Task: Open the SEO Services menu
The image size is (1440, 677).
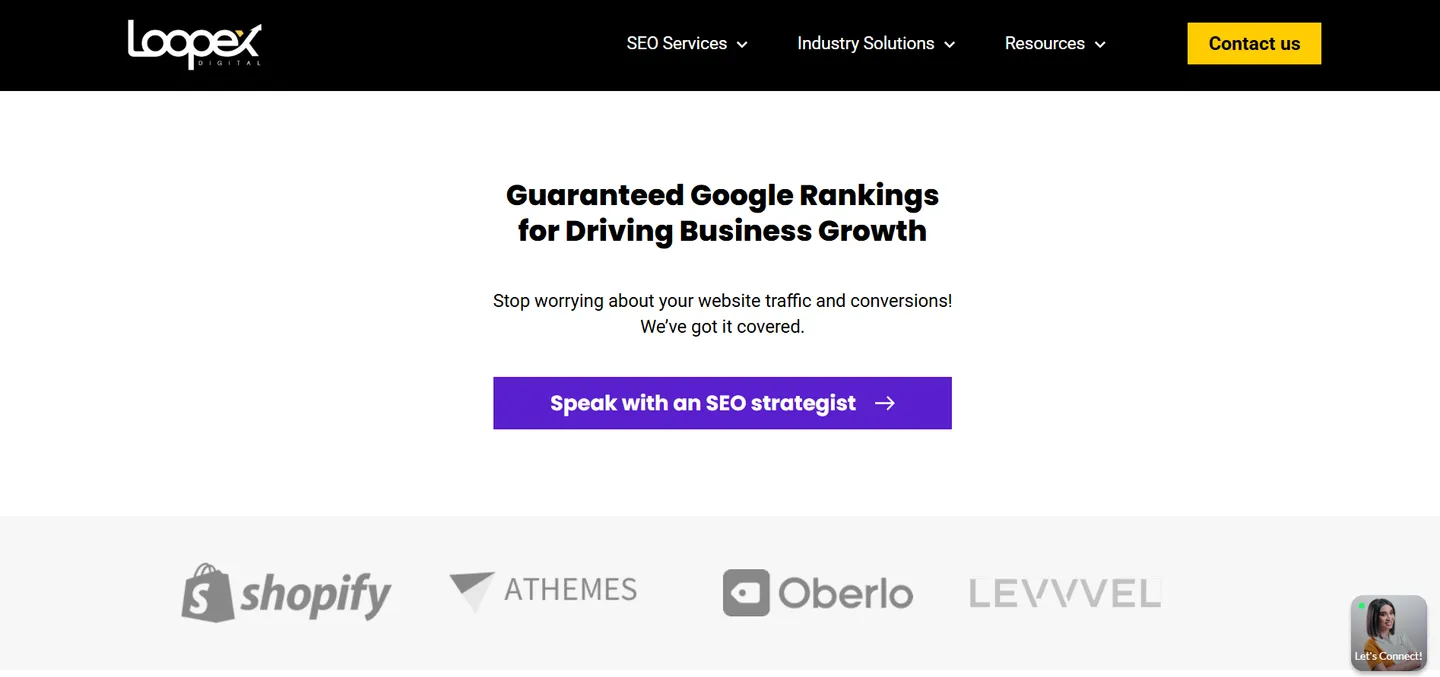Action: coord(687,44)
